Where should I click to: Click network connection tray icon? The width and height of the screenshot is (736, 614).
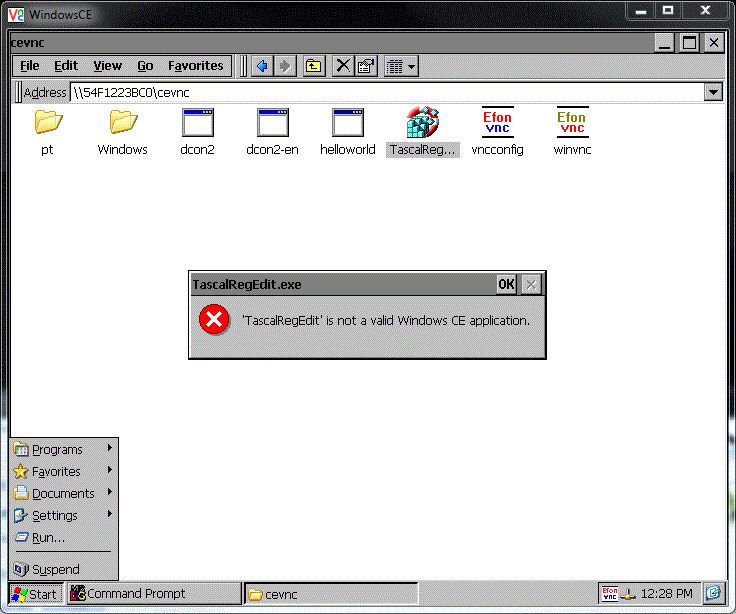(x=628, y=595)
